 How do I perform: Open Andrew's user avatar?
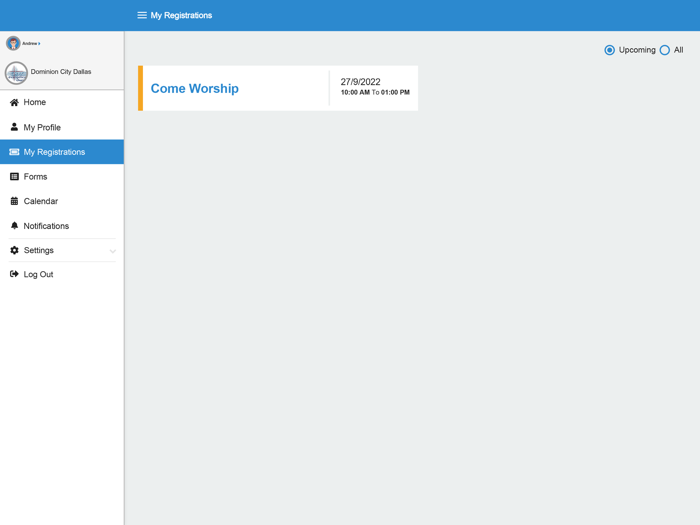click(13, 43)
